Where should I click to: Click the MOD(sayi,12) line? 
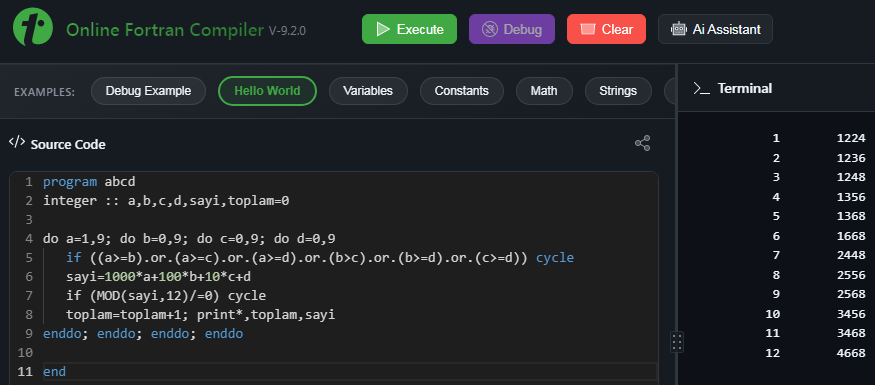click(x=166, y=296)
